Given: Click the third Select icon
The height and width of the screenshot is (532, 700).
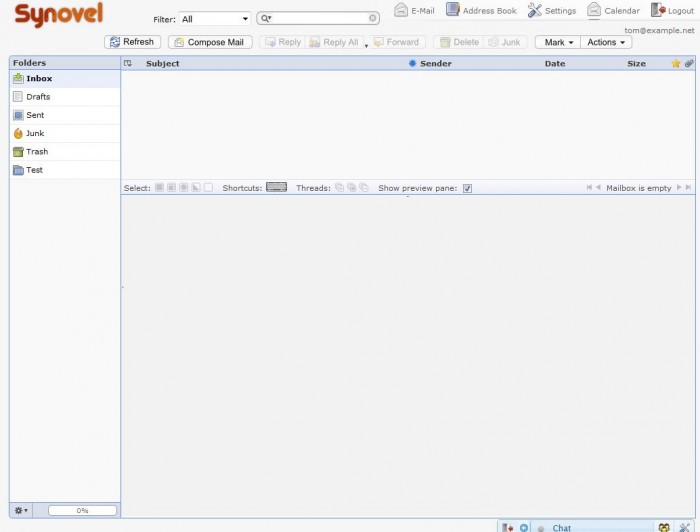Looking at the screenshot, I should coord(183,187).
